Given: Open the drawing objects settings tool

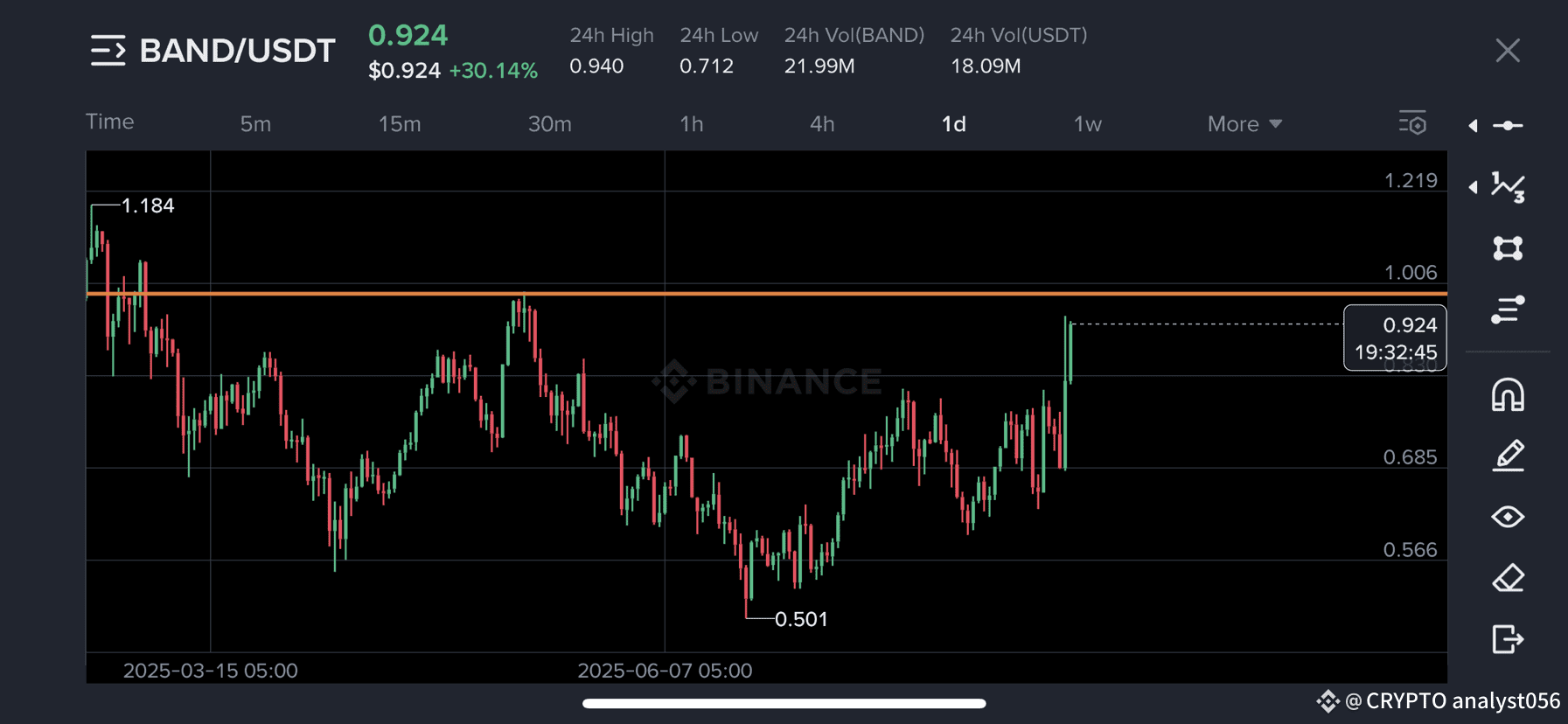Looking at the screenshot, I should (1509, 310).
